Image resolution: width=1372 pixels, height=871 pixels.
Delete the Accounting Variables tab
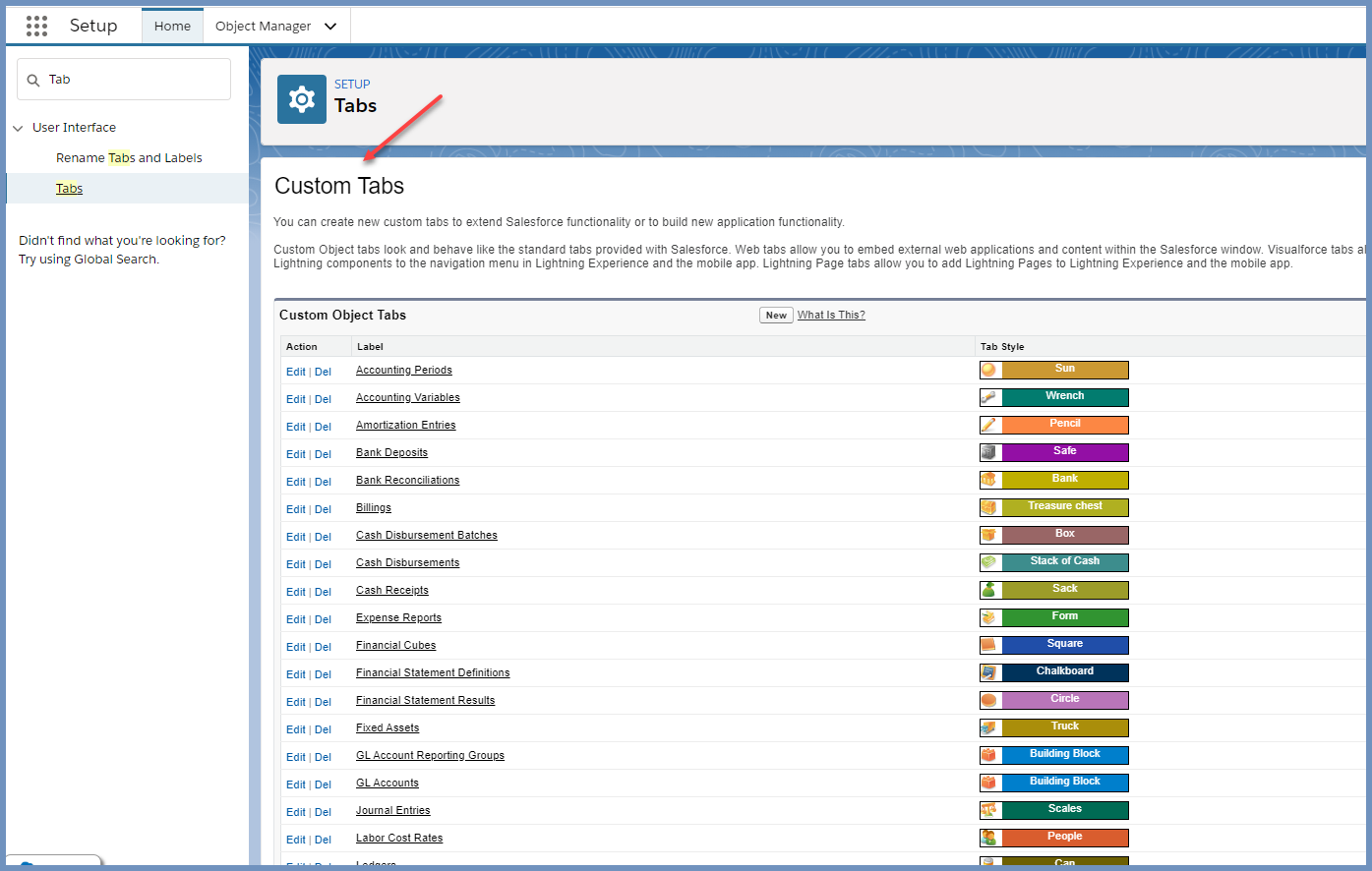323,399
